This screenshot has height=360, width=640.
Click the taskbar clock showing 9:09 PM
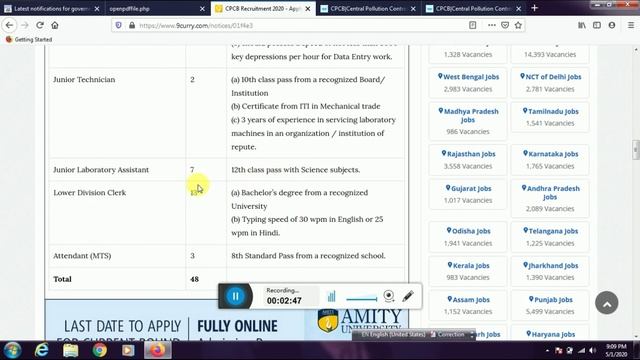[616, 350]
